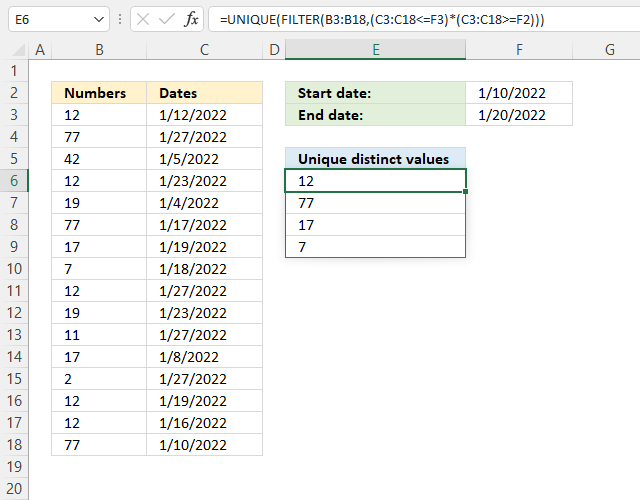Select result cell E9 containing 7
Image resolution: width=640 pixels, height=500 pixels.
[376, 247]
